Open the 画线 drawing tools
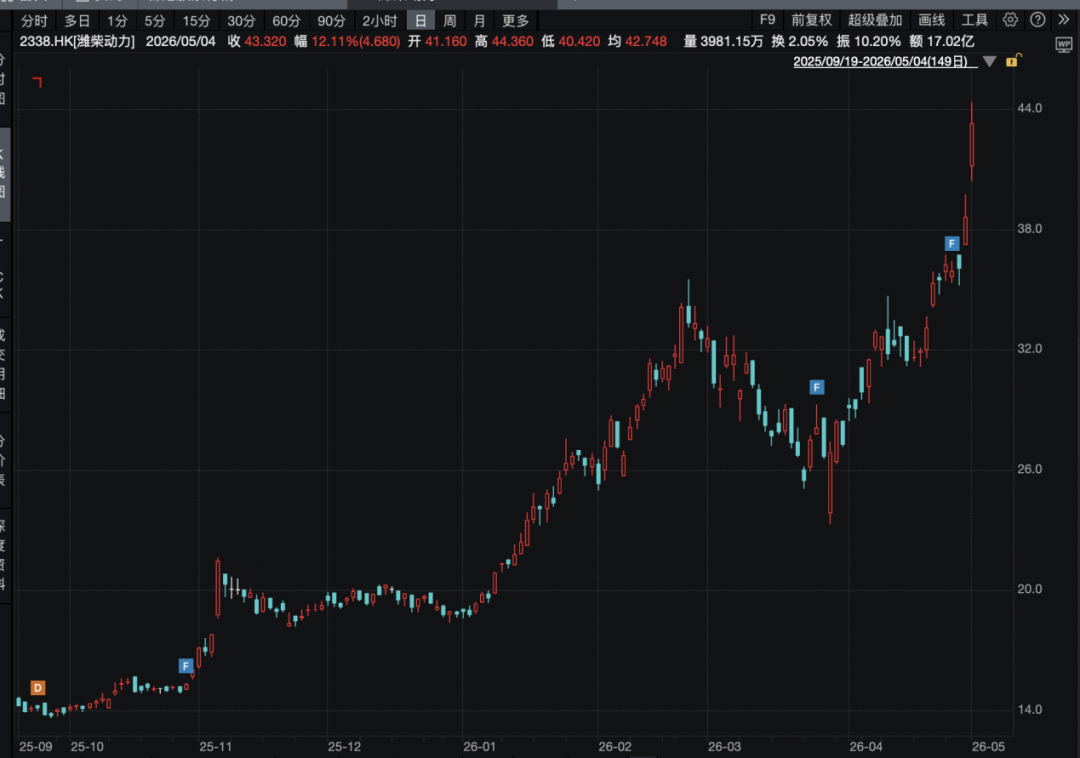The width and height of the screenshot is (1080, 758). (x=931, y=20)
